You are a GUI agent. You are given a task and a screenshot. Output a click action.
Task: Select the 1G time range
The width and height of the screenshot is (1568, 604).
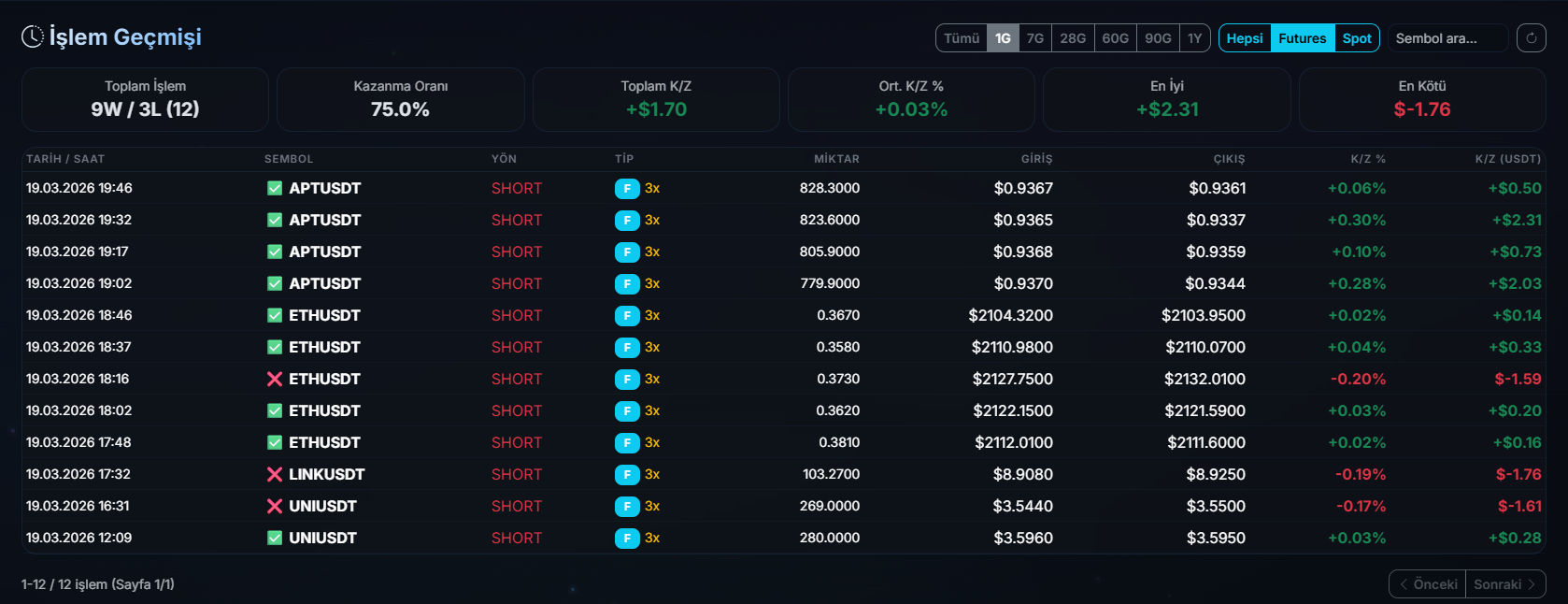(1003, 38)
